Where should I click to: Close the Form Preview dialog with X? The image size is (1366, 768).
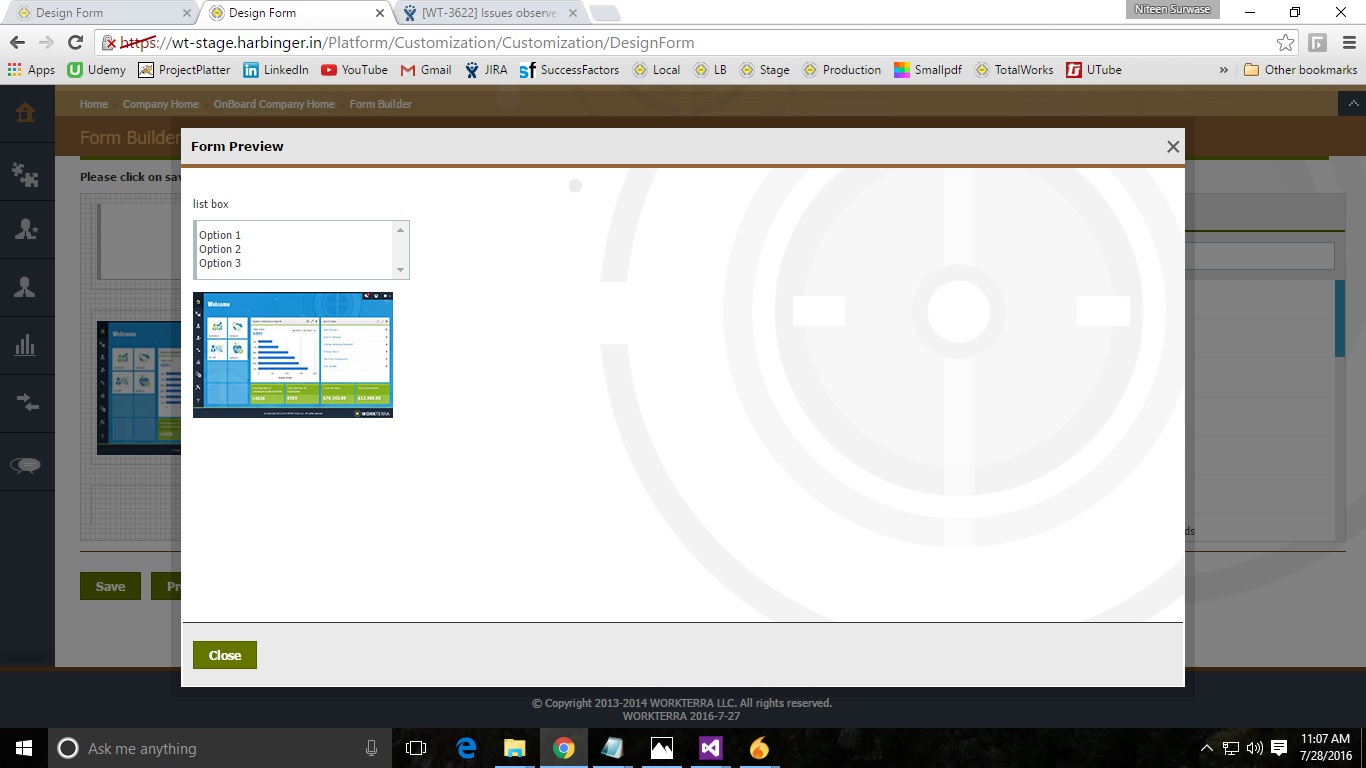pos(1173,147)
